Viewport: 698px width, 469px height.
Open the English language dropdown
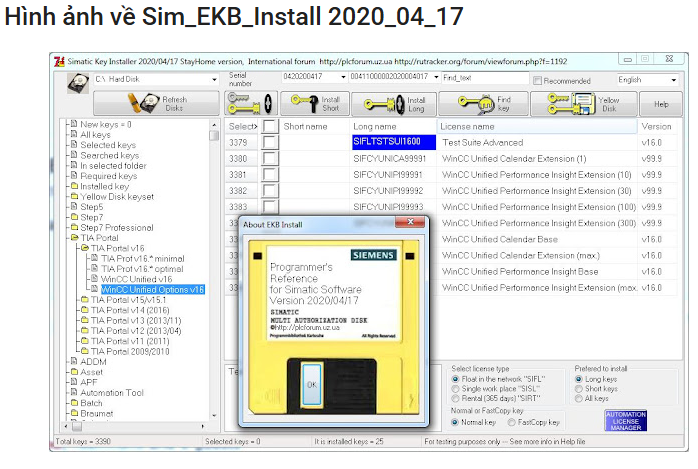[674, 80]
